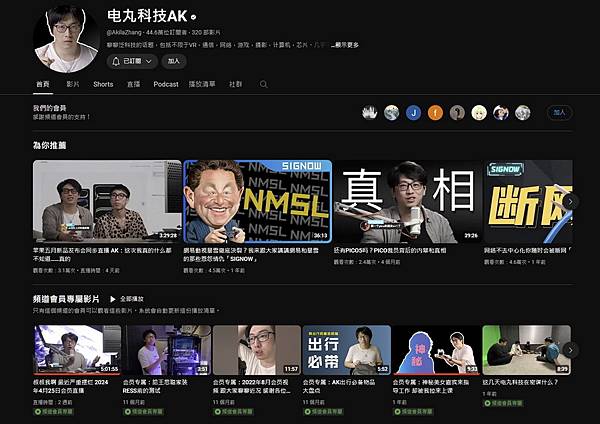This screenshot has width=600, height=424.
Task: Open the 11:57 April 2022 member video thumbnail
Action: 257,350
